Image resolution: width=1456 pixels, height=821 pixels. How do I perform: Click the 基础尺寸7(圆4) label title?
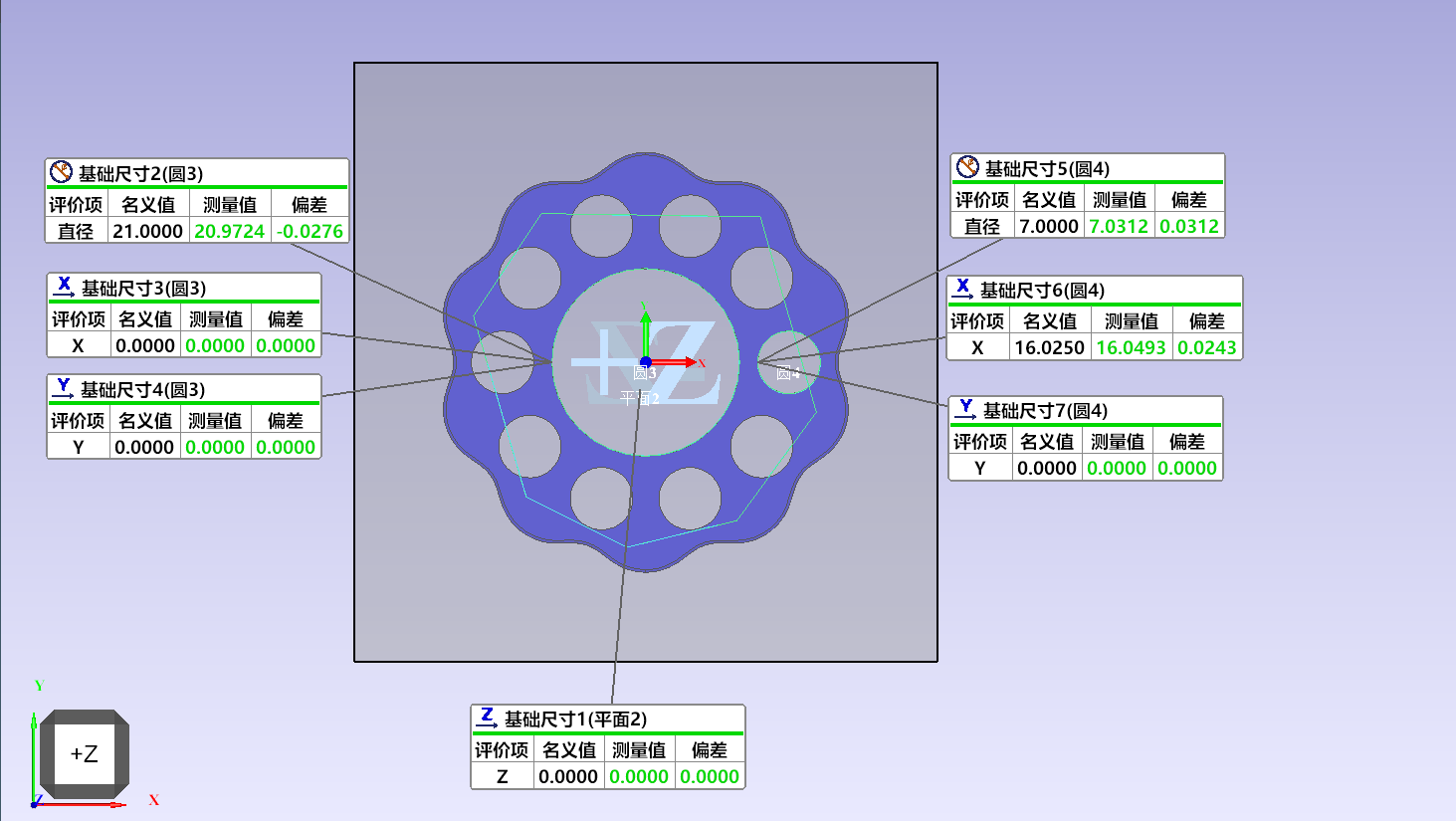point(1045,411)
